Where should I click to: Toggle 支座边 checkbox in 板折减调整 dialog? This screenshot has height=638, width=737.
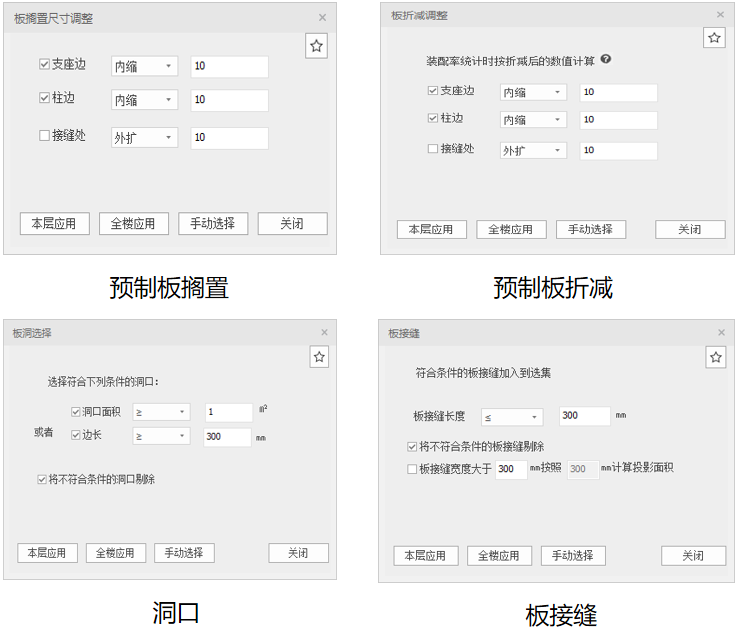coord(433,90)
